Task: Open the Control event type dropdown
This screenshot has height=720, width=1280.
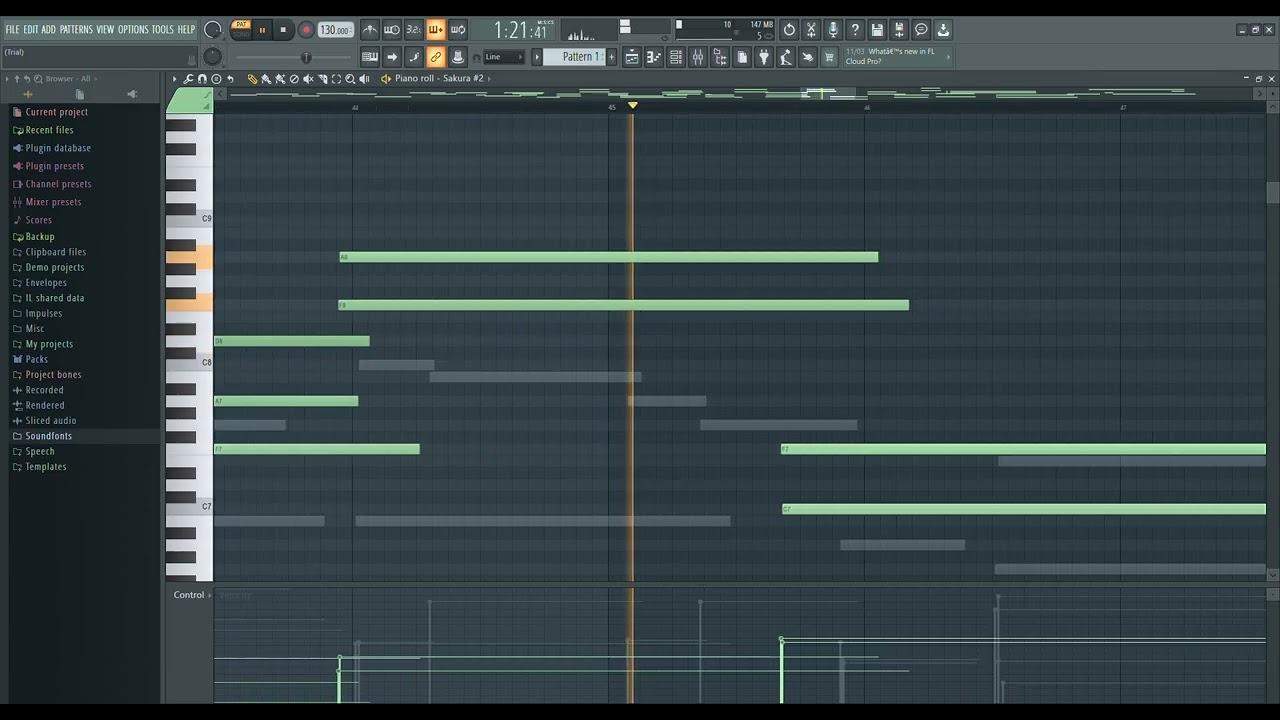Action: [192, 595]
